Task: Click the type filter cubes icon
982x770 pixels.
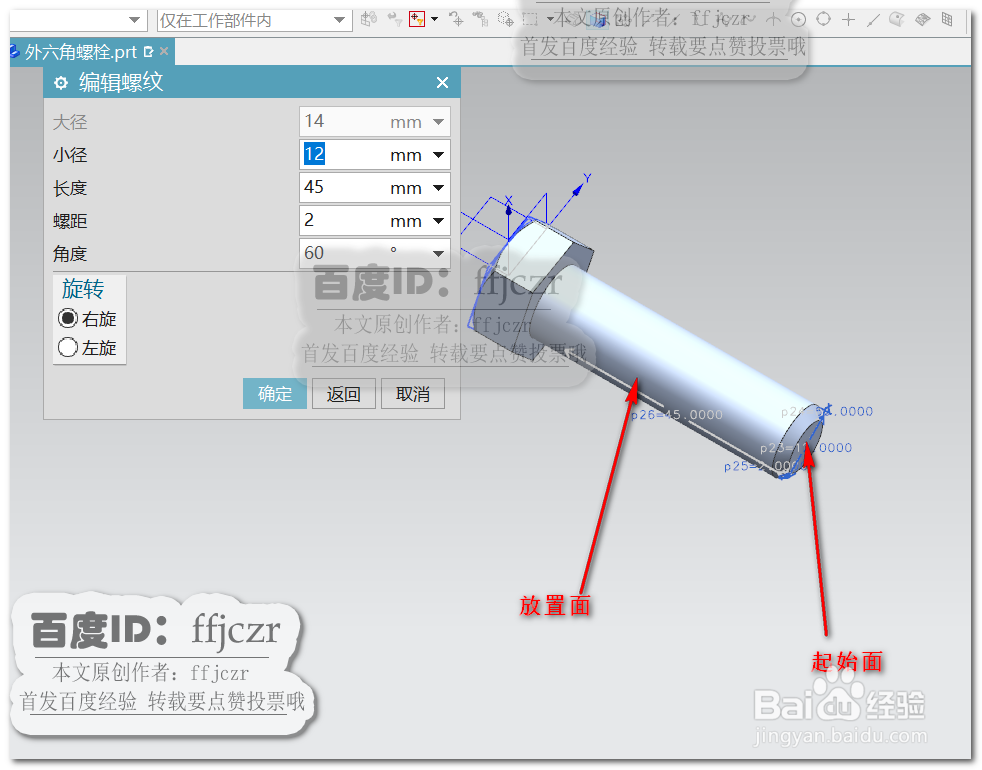Action: coord(369,19)
